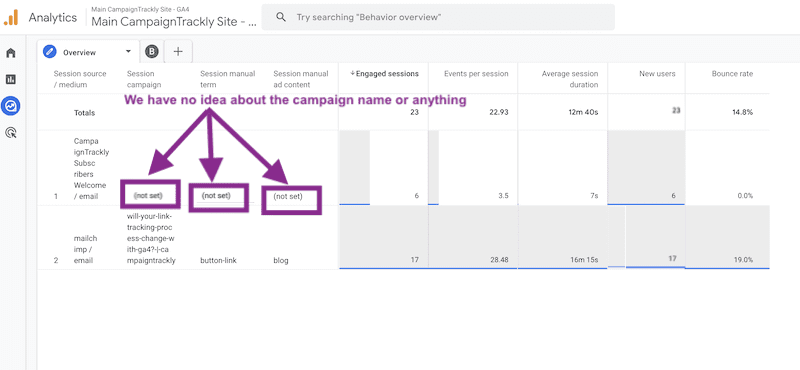The image size is (800, 370).
Task: Click row 1 events per session 3.5
Action: (x=503, y=195)
